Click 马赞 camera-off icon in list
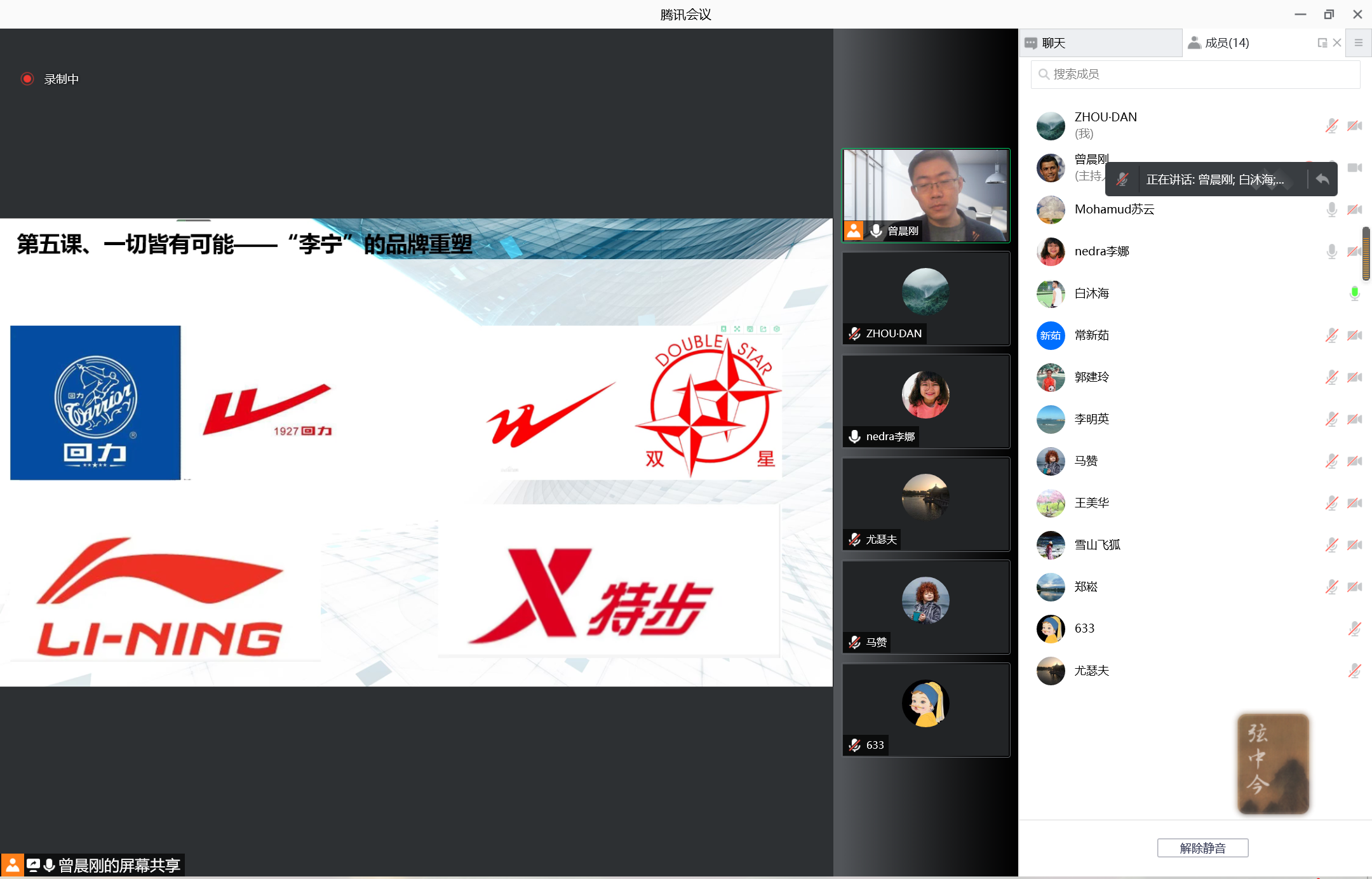 (1355, 461)
